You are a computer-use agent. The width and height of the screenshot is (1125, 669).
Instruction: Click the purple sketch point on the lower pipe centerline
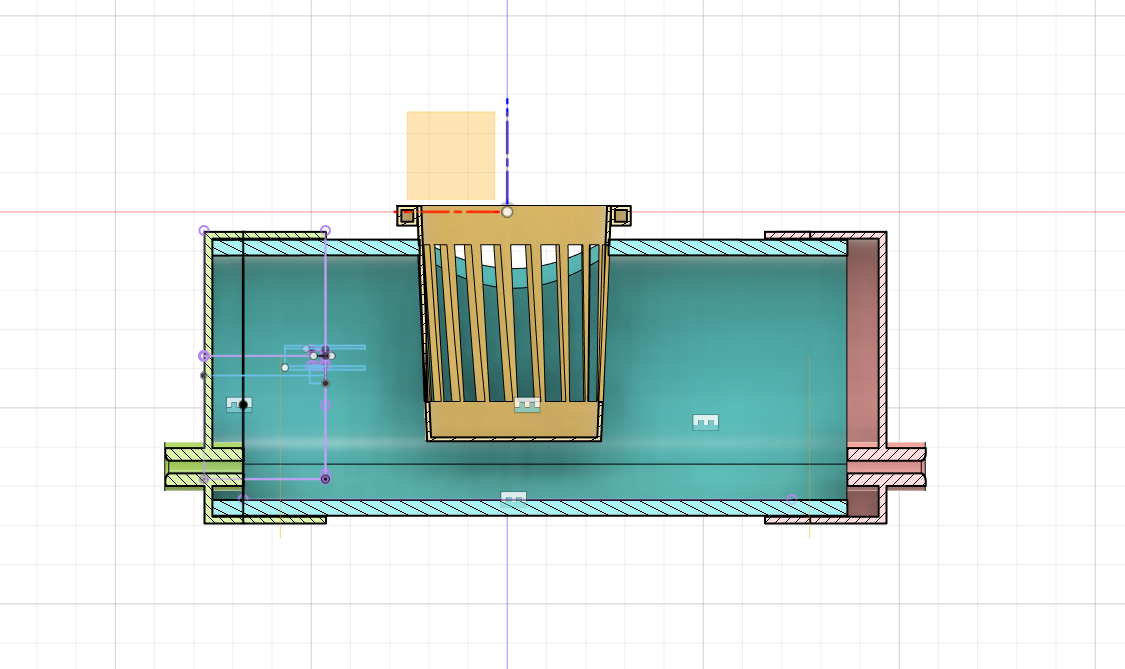coord(326,478)
